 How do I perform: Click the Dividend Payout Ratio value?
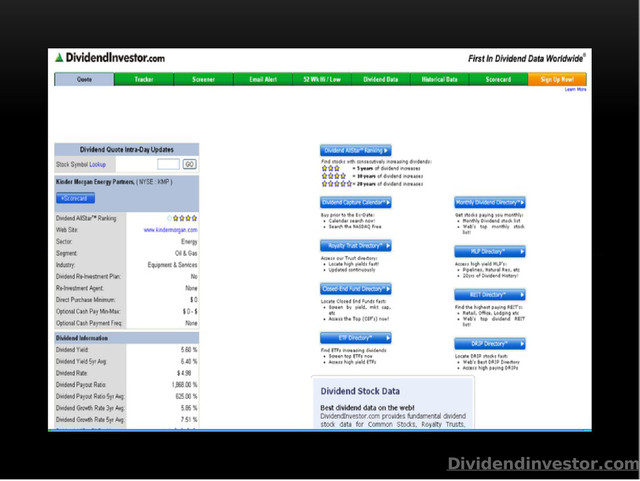click(x=184, y=385)
